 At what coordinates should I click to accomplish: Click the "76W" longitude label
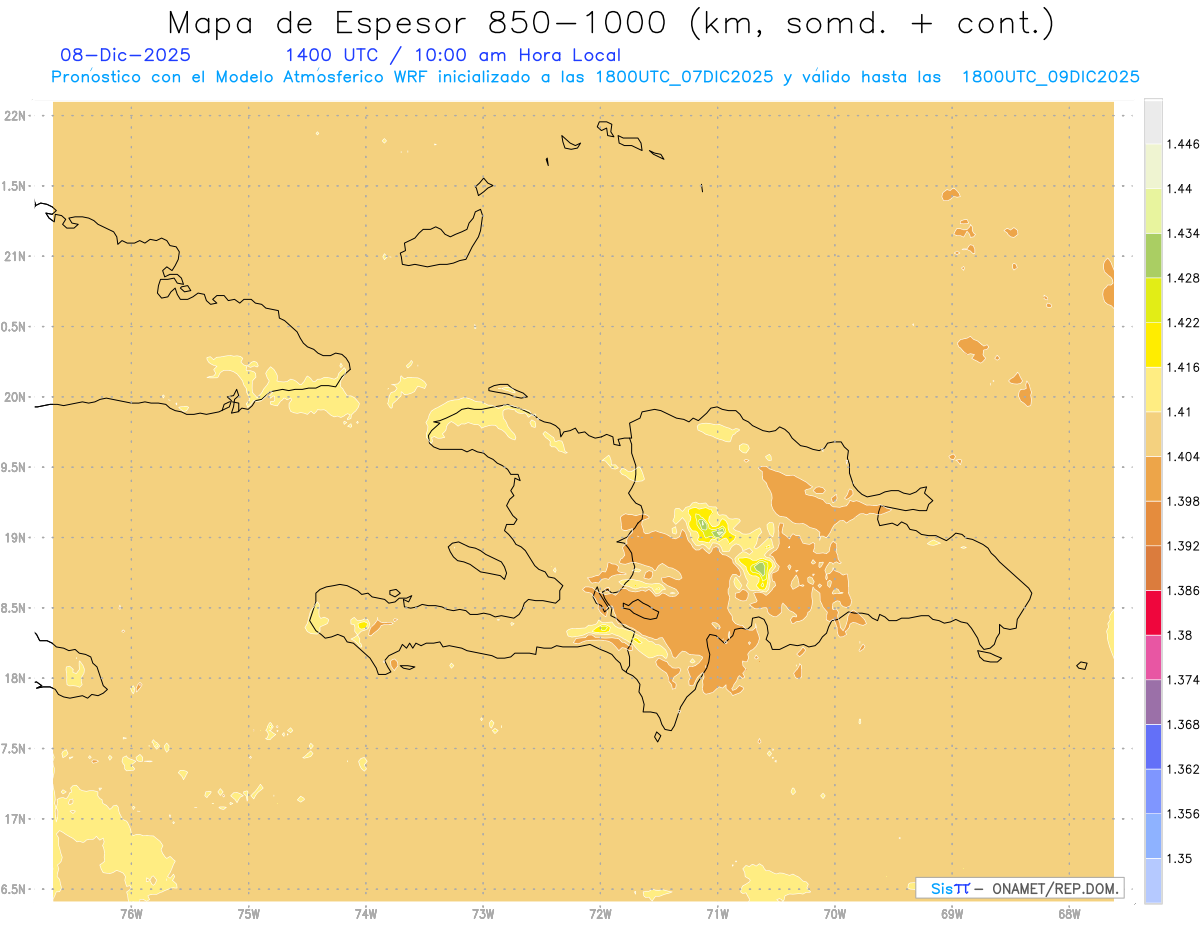point(131,914)
